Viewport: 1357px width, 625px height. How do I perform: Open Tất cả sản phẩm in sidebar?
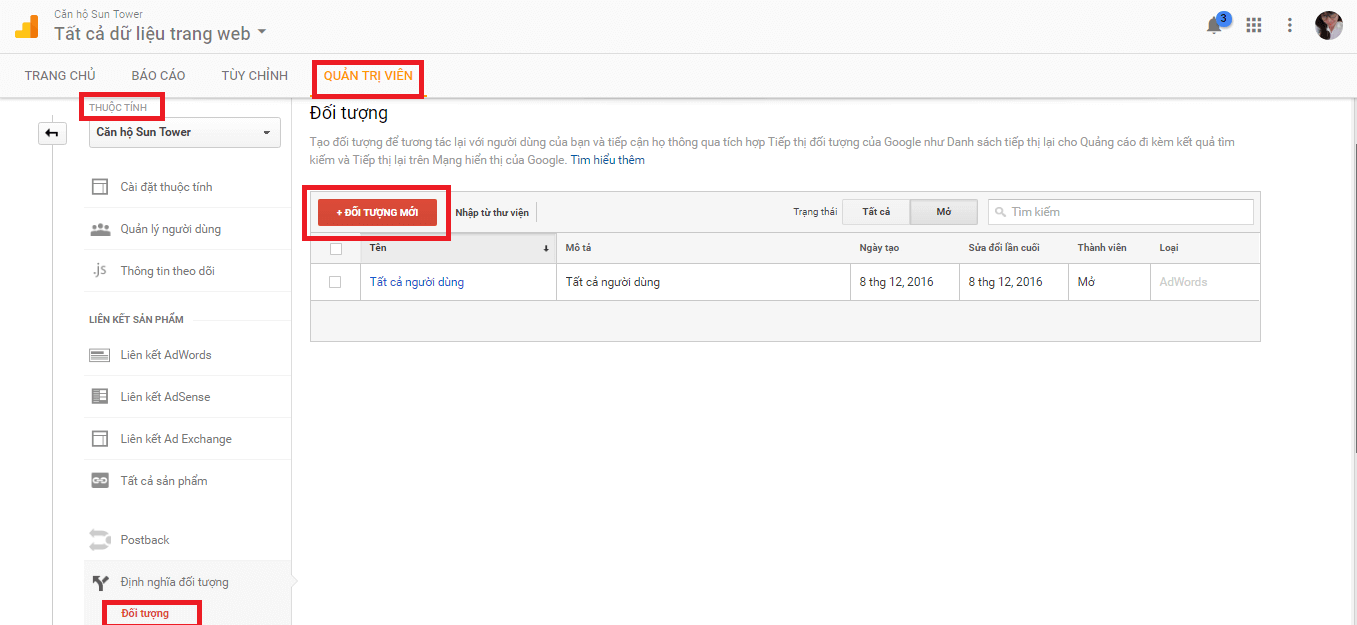click(x=164, y=481)
